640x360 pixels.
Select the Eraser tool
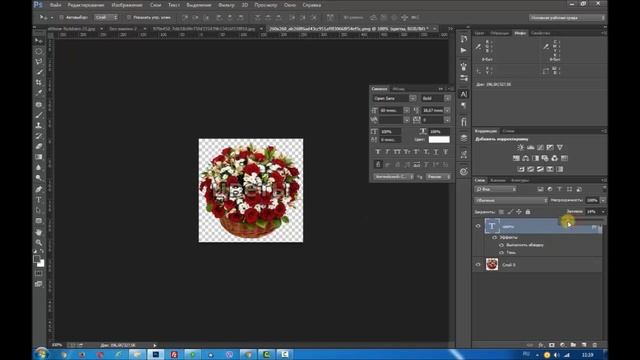(x=39, y=146)
